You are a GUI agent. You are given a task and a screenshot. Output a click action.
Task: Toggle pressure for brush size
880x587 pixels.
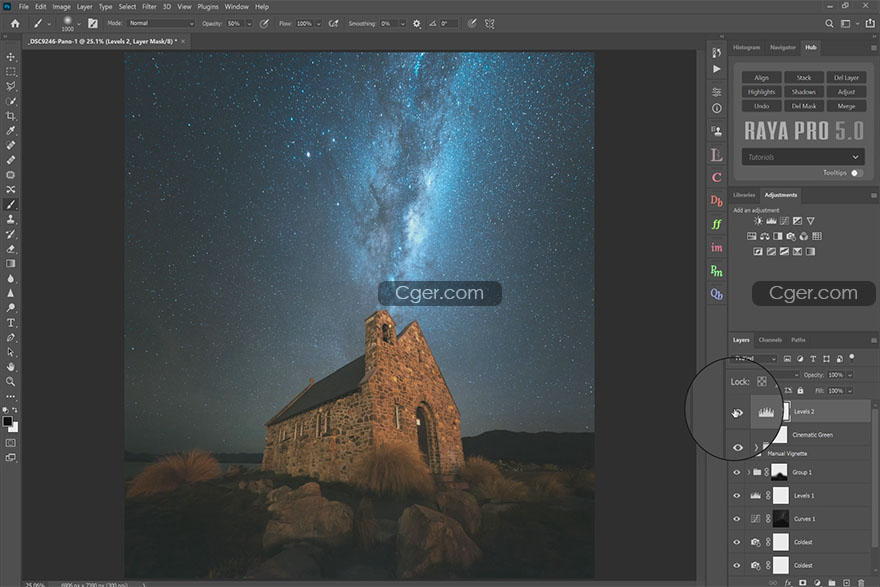click(472, 24)
